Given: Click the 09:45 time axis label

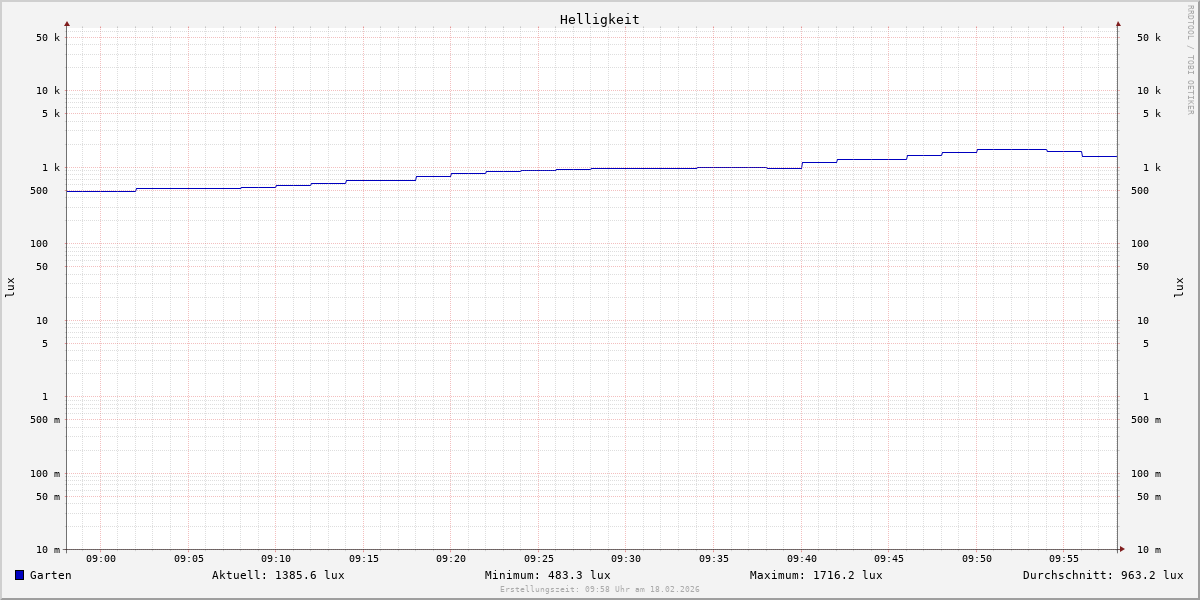Looking at the screenshot, I should (889, 559).
